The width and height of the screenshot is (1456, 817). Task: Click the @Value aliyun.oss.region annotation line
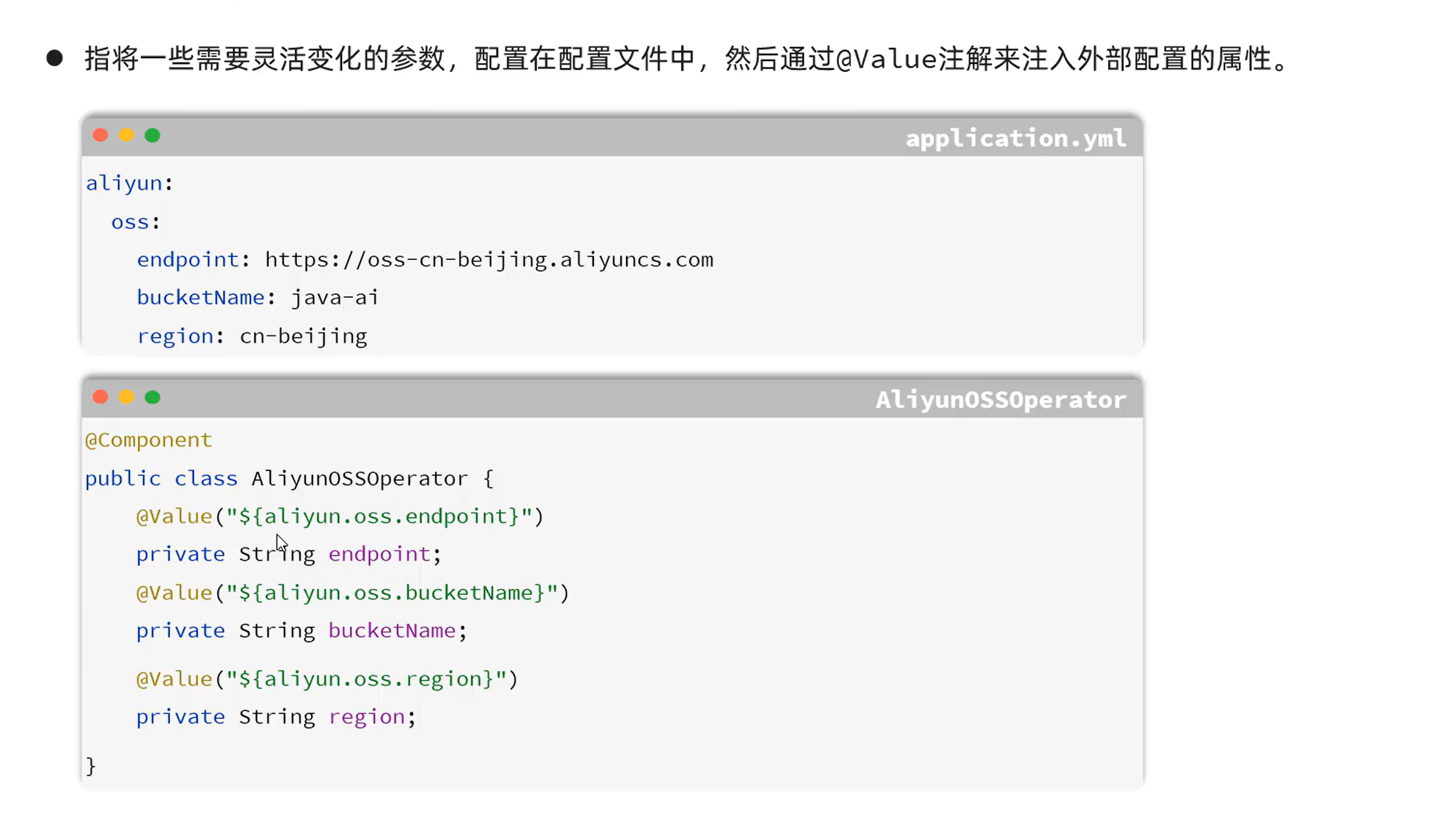[327, 679]
